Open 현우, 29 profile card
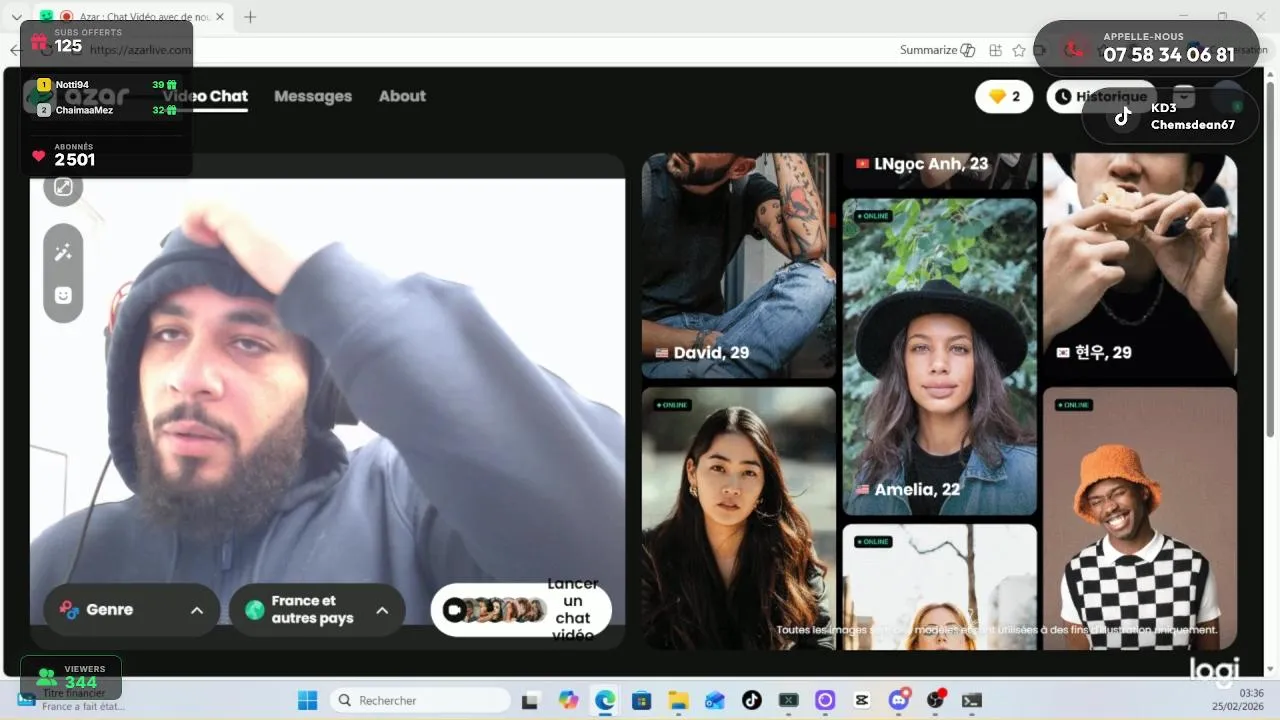The width and height of the screenshot is (1280, 720). click(x=1140, y=265)
